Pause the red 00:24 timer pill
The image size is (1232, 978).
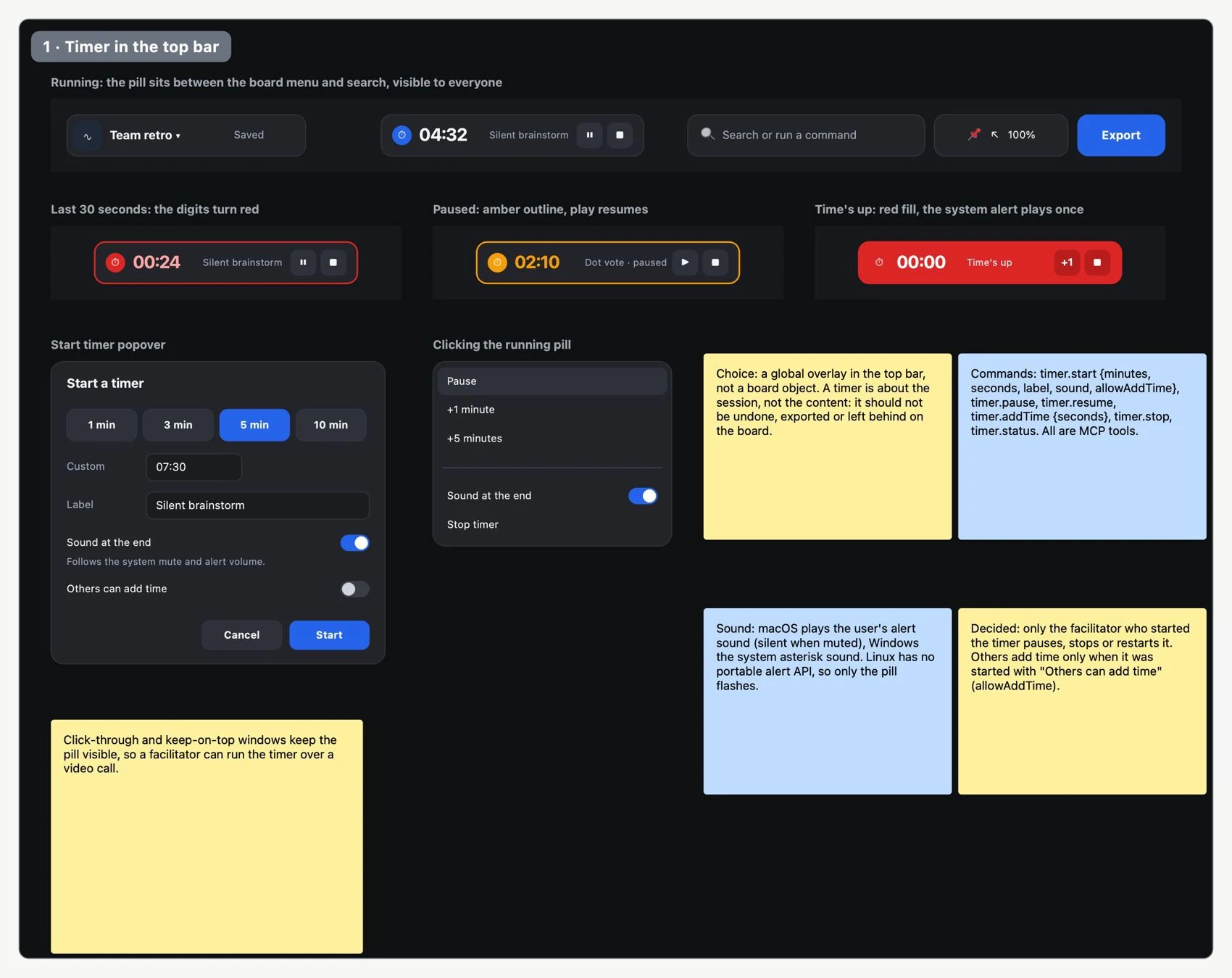pyautogui.click(x=303, y=262)
